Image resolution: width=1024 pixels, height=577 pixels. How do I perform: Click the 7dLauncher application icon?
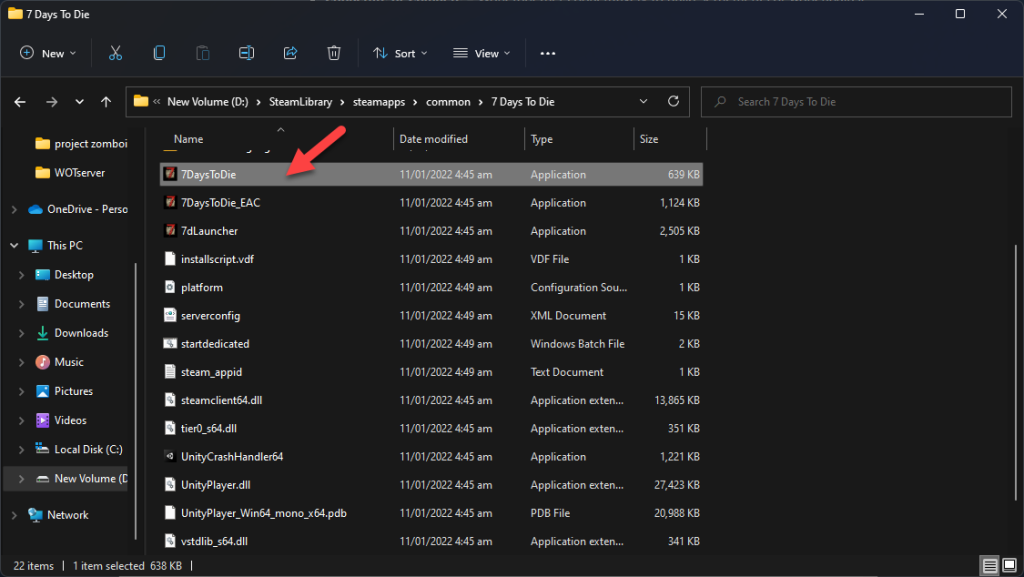170,230
